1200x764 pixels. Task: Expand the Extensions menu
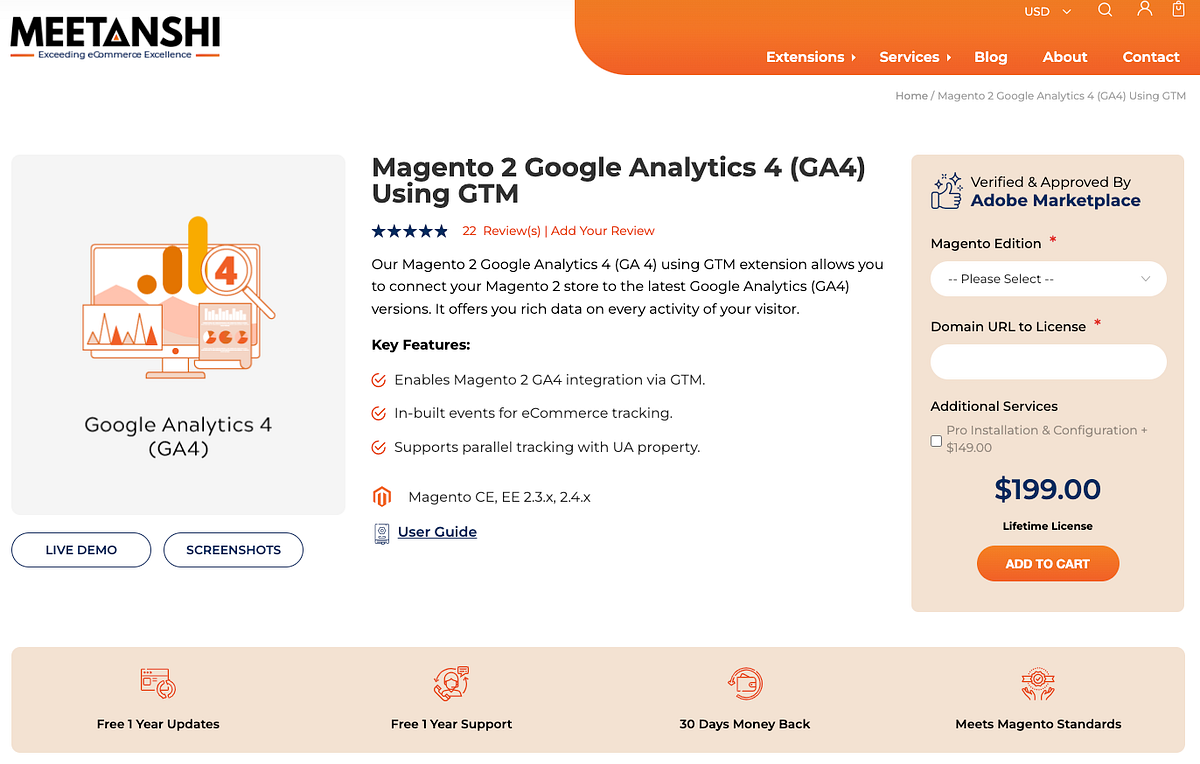tap(806, 57)
